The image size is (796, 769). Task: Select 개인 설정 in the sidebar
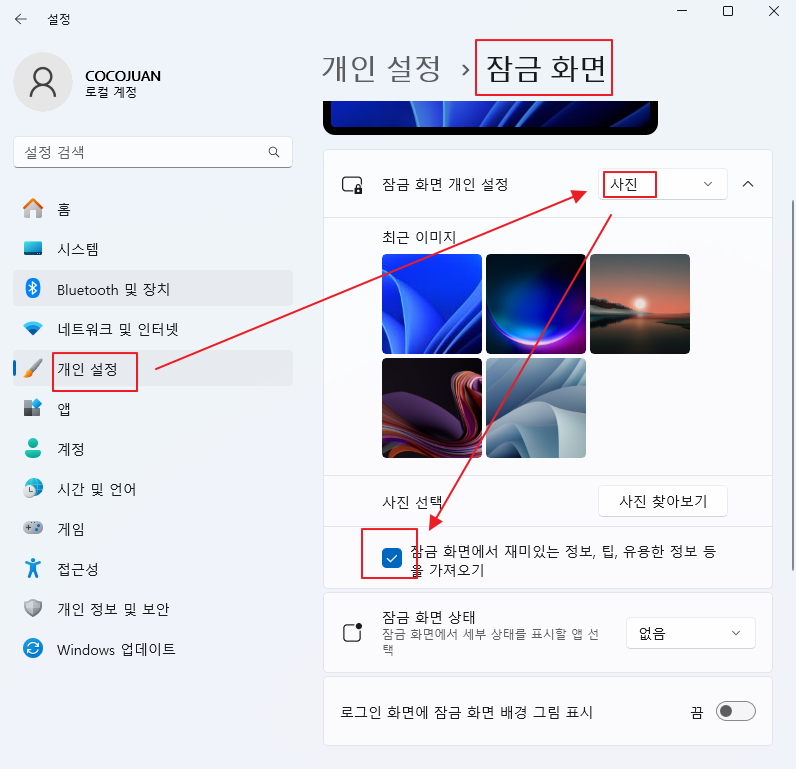tap(153, 369)
